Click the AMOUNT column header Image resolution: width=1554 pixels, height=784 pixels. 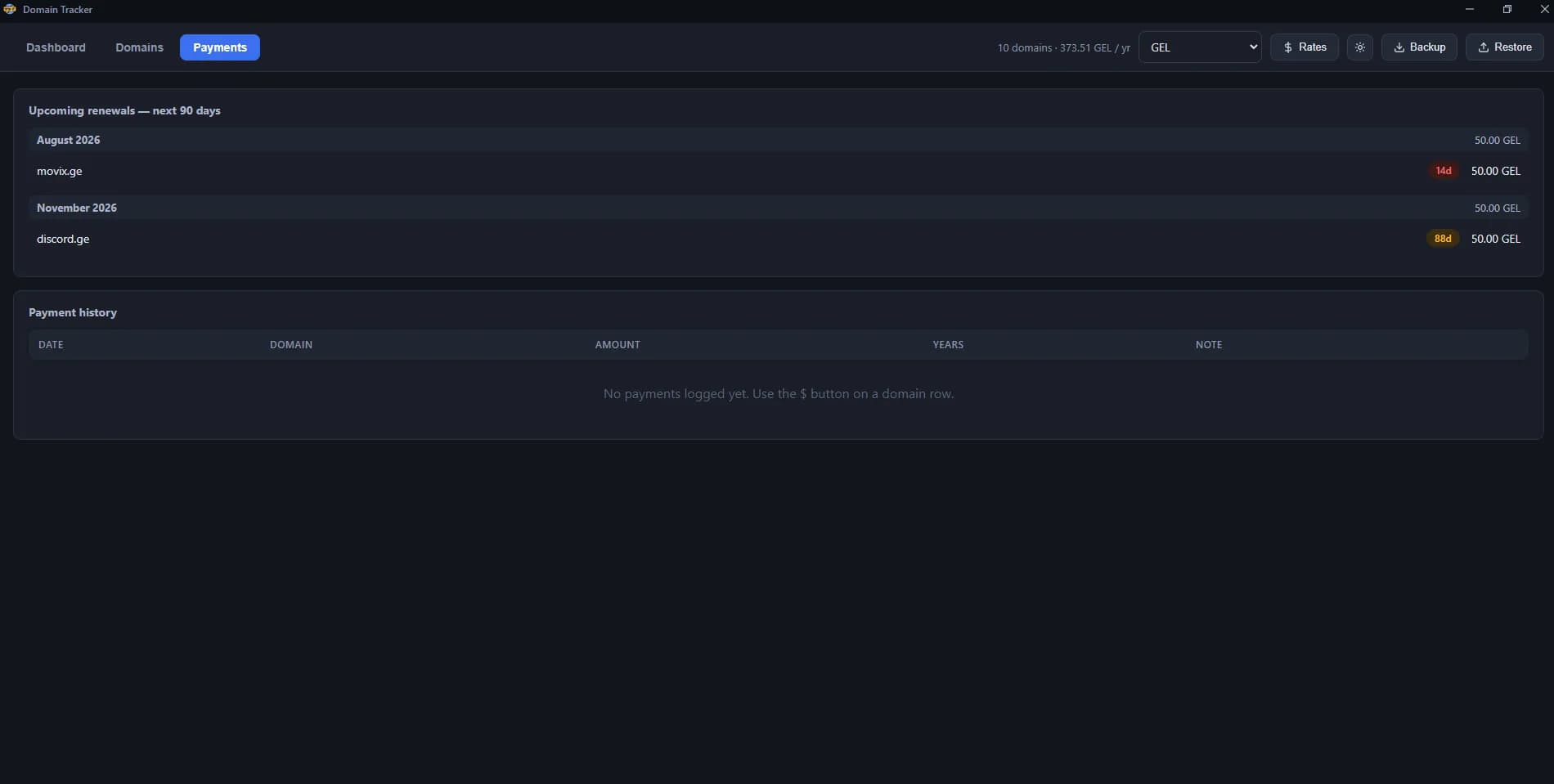[618, 345]
